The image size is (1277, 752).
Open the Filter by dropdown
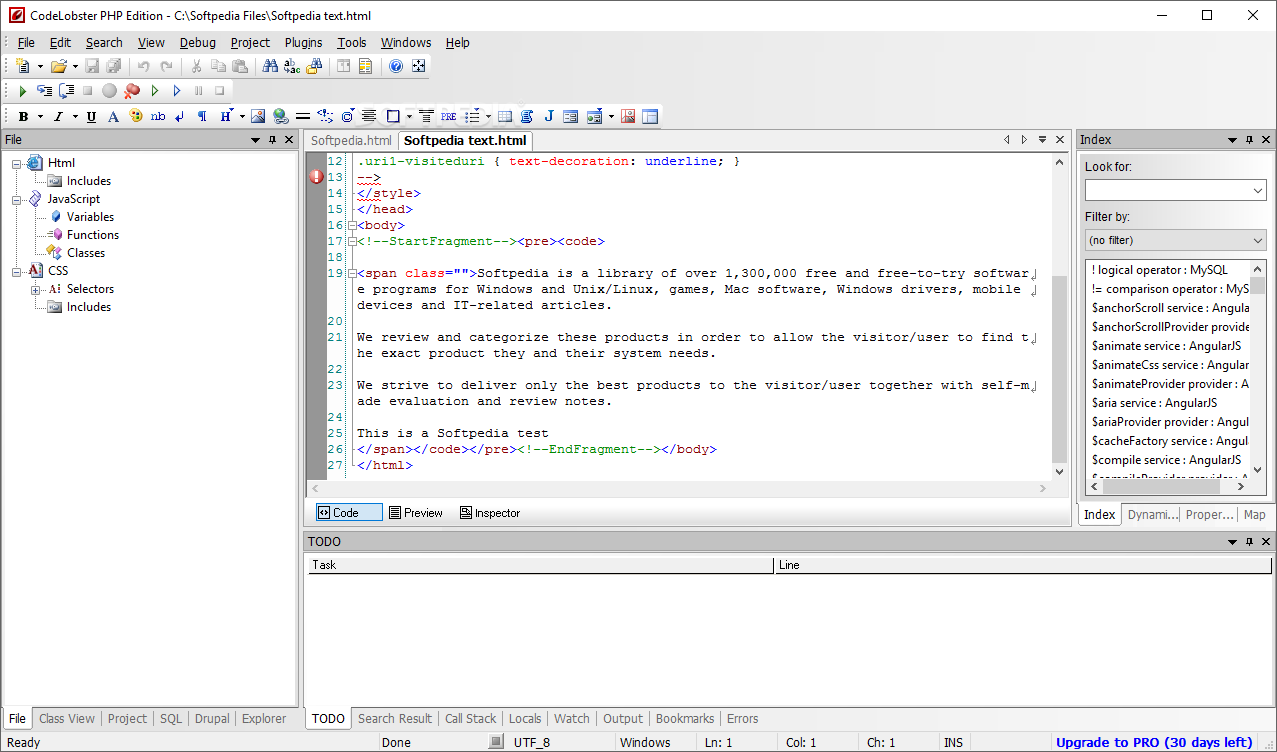(1175, 240)
